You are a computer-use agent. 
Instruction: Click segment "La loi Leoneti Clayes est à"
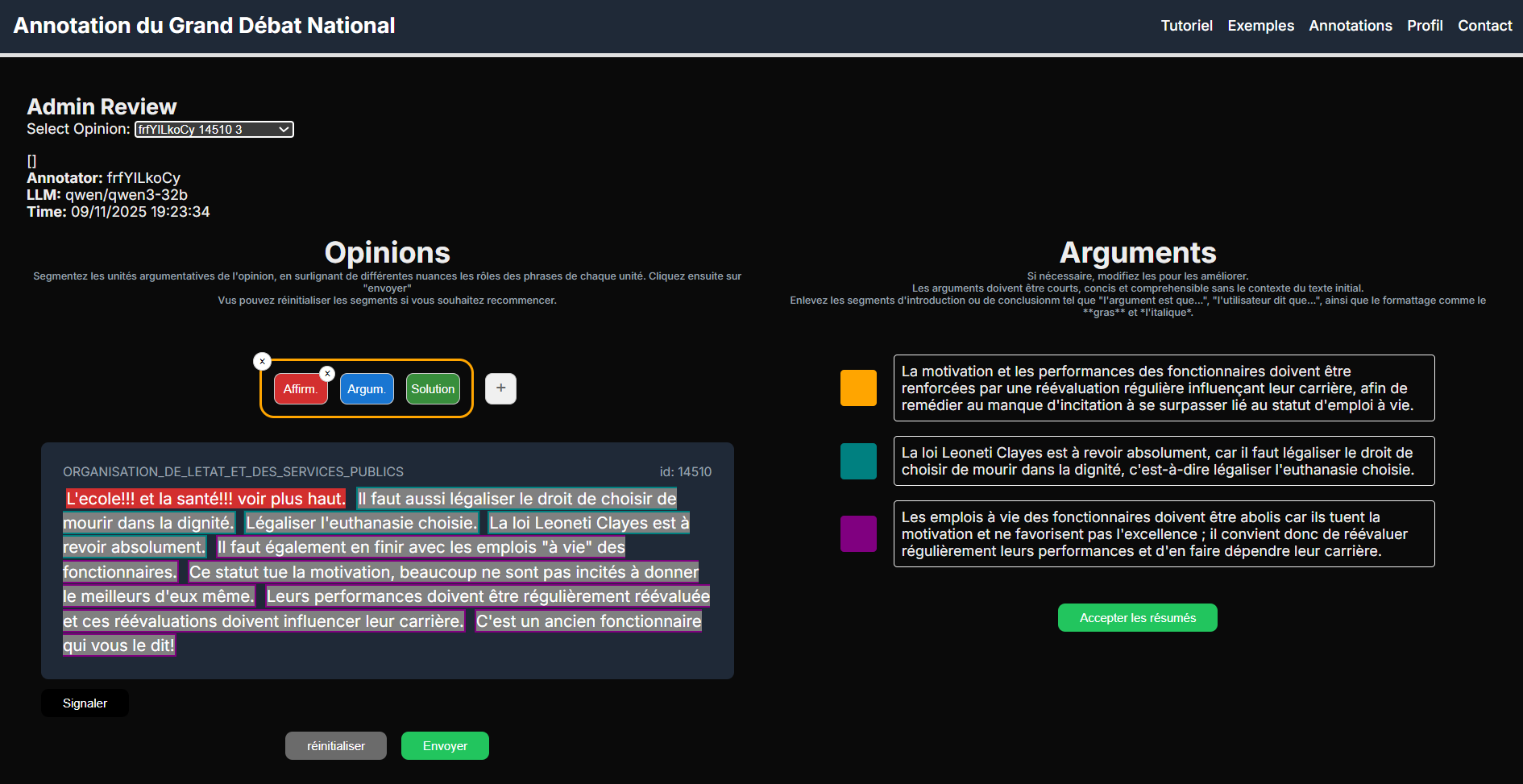pos(589,523)
